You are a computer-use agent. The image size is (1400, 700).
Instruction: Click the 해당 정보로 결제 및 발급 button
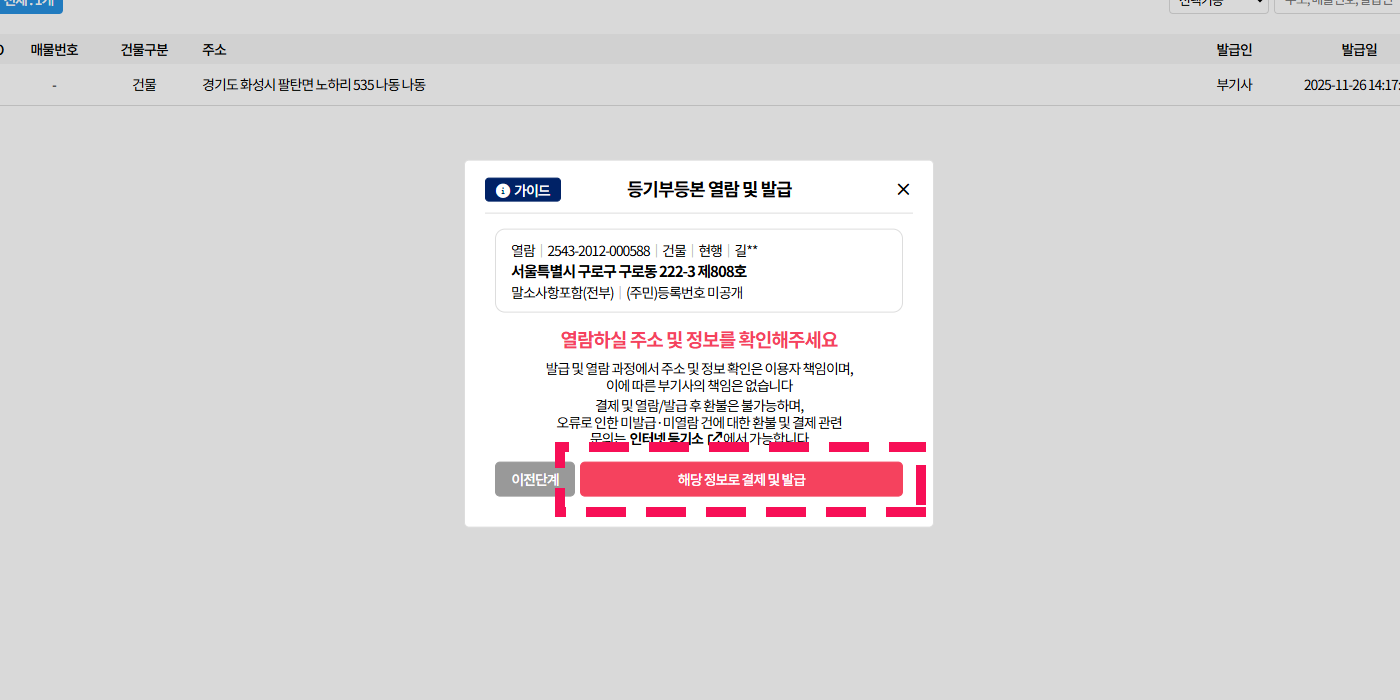point(741,479)
